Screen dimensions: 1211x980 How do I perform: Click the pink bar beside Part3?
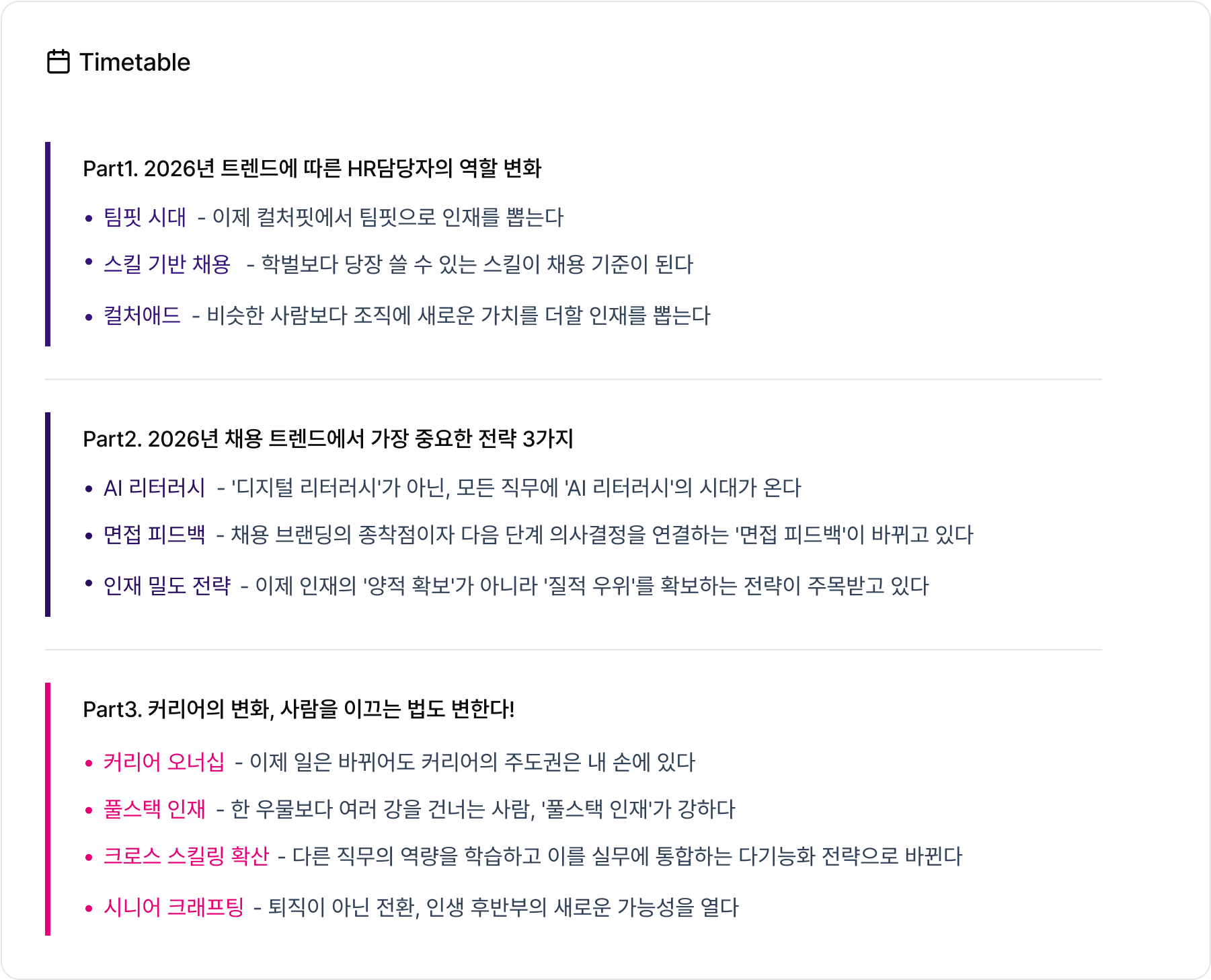pyautogui.click(x=48, y=809)
